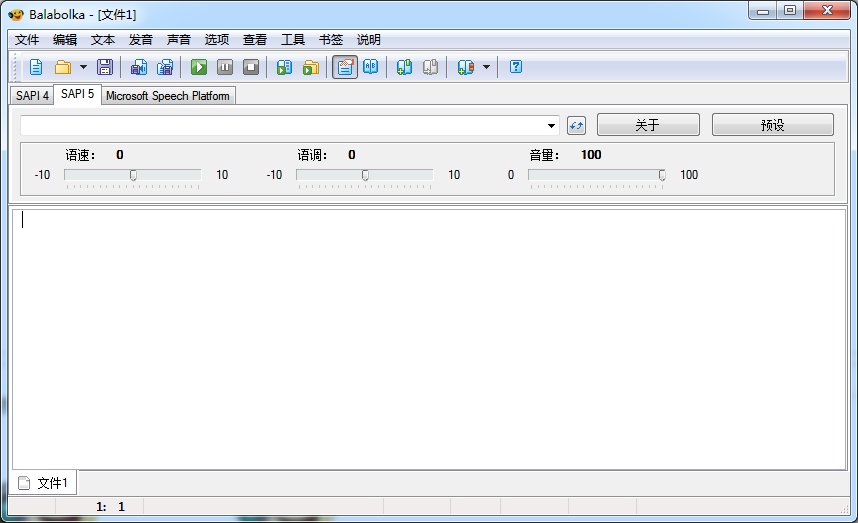Screen dimensions: 858x523
Task: Open the 选项 menu
Action: [217, 39]
